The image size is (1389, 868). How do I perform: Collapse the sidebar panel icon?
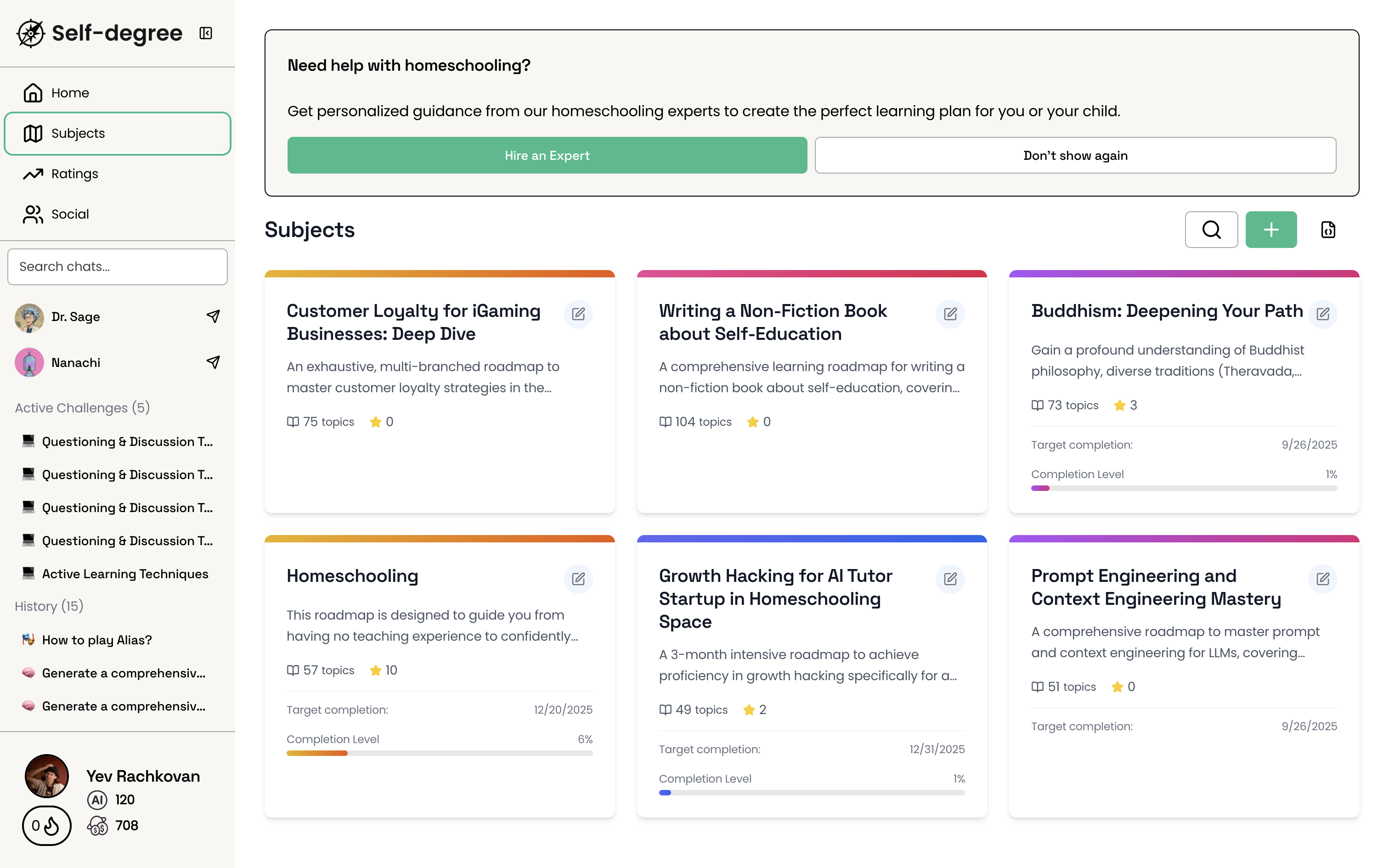[x=205, y=33]
